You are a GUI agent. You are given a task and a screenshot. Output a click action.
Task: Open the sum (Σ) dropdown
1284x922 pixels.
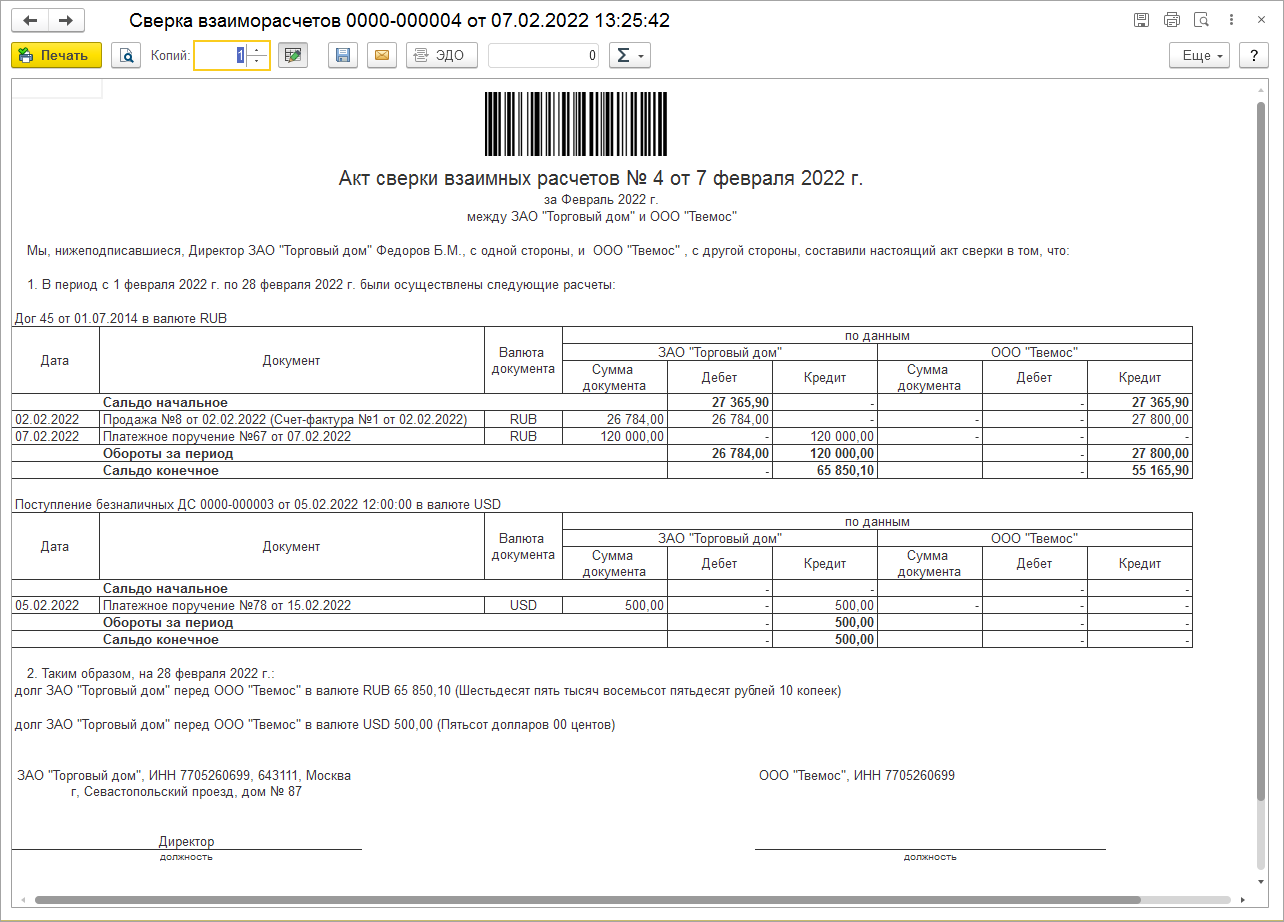coord(629,55)
